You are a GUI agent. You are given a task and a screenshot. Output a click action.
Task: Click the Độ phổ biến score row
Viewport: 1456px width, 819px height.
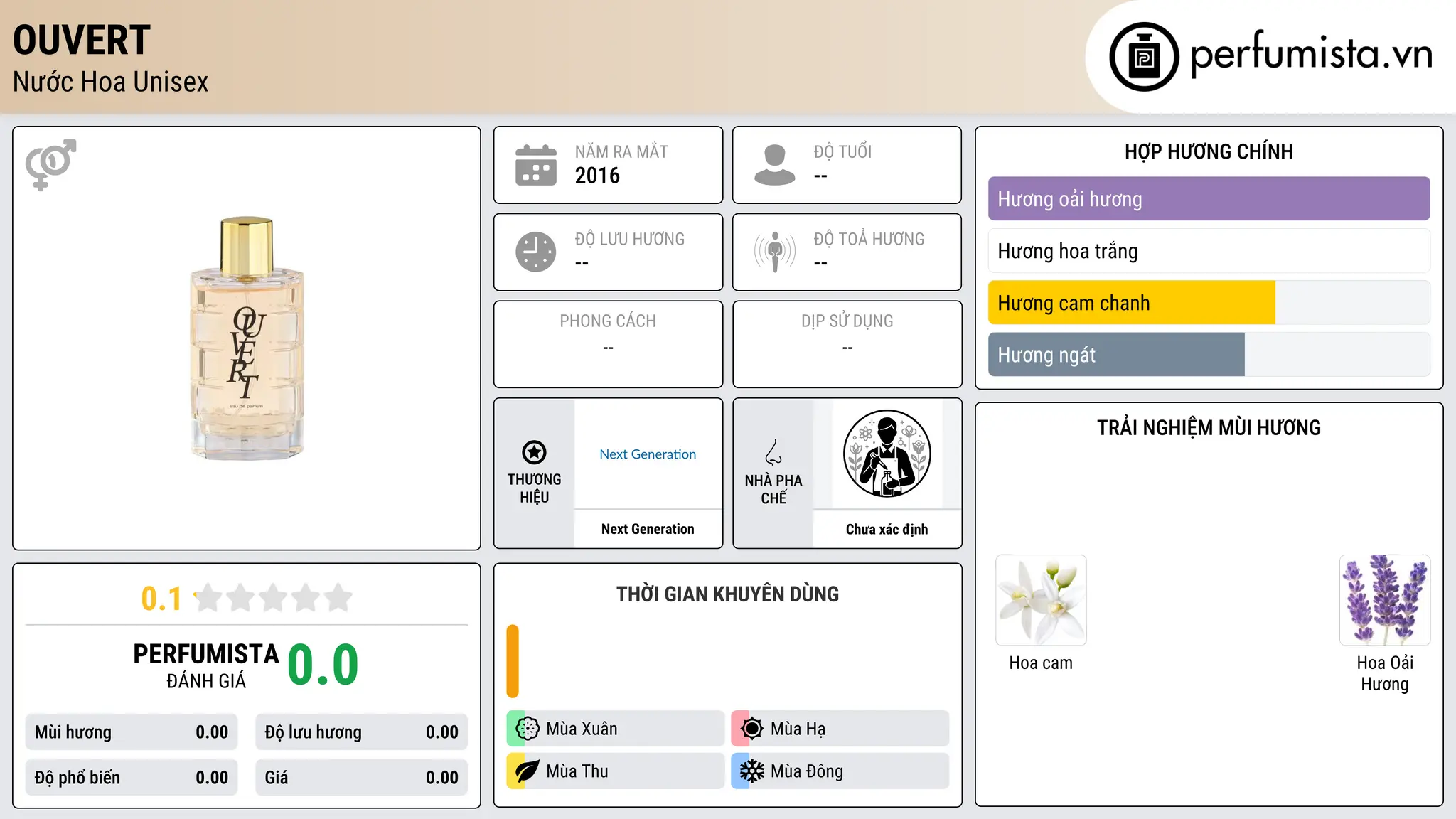pos(132,778)
